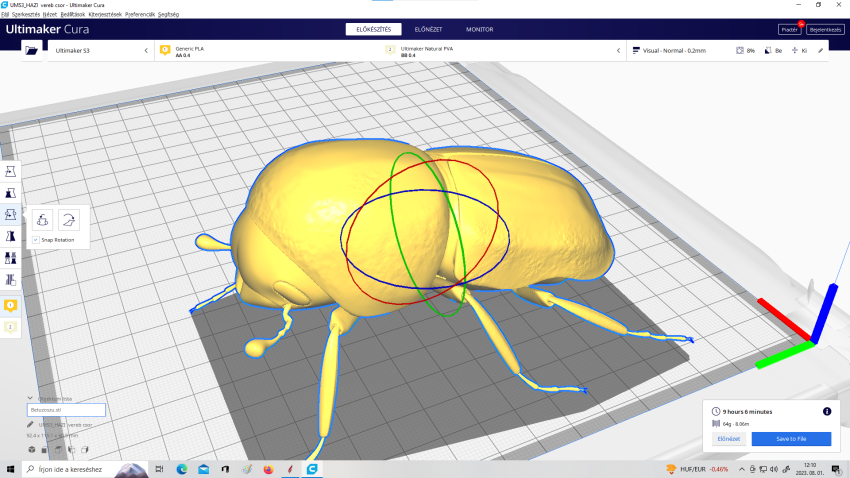Click the Save to File button
This screenshot has height=478, width=850.
pyautogui.click(x=790, y=439)
